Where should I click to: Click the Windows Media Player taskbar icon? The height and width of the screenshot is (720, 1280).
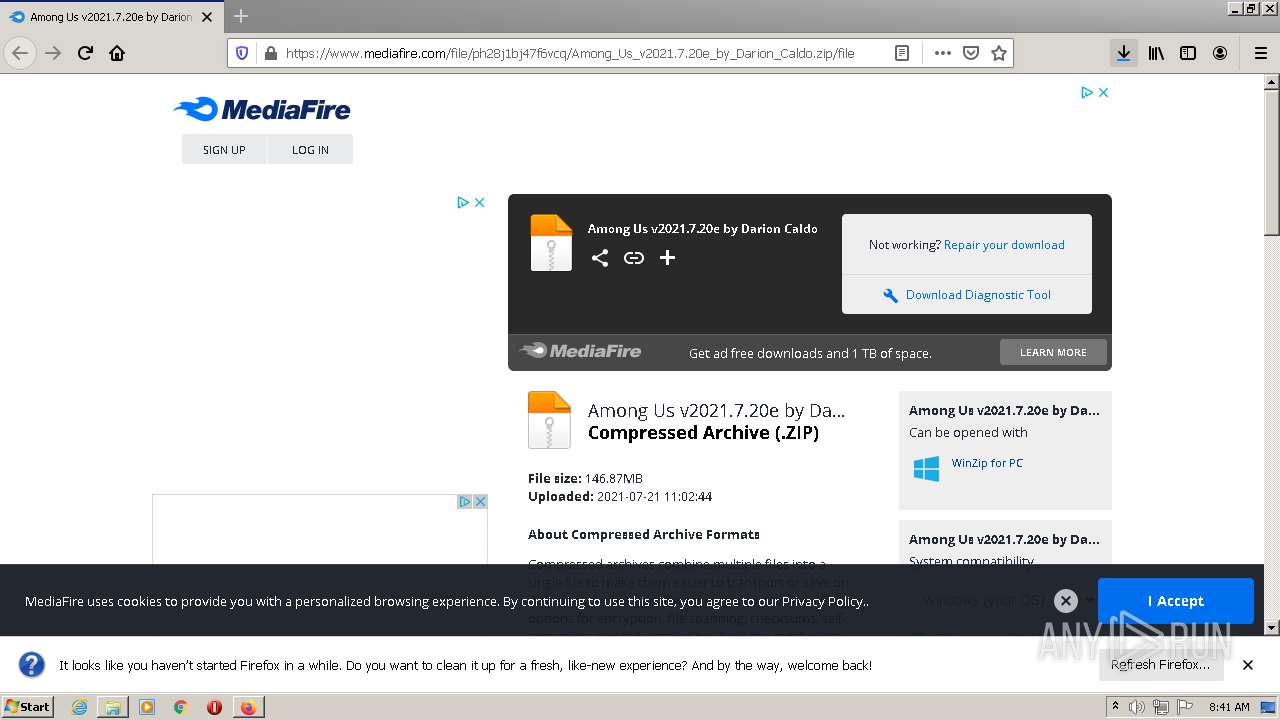point(147,707)
